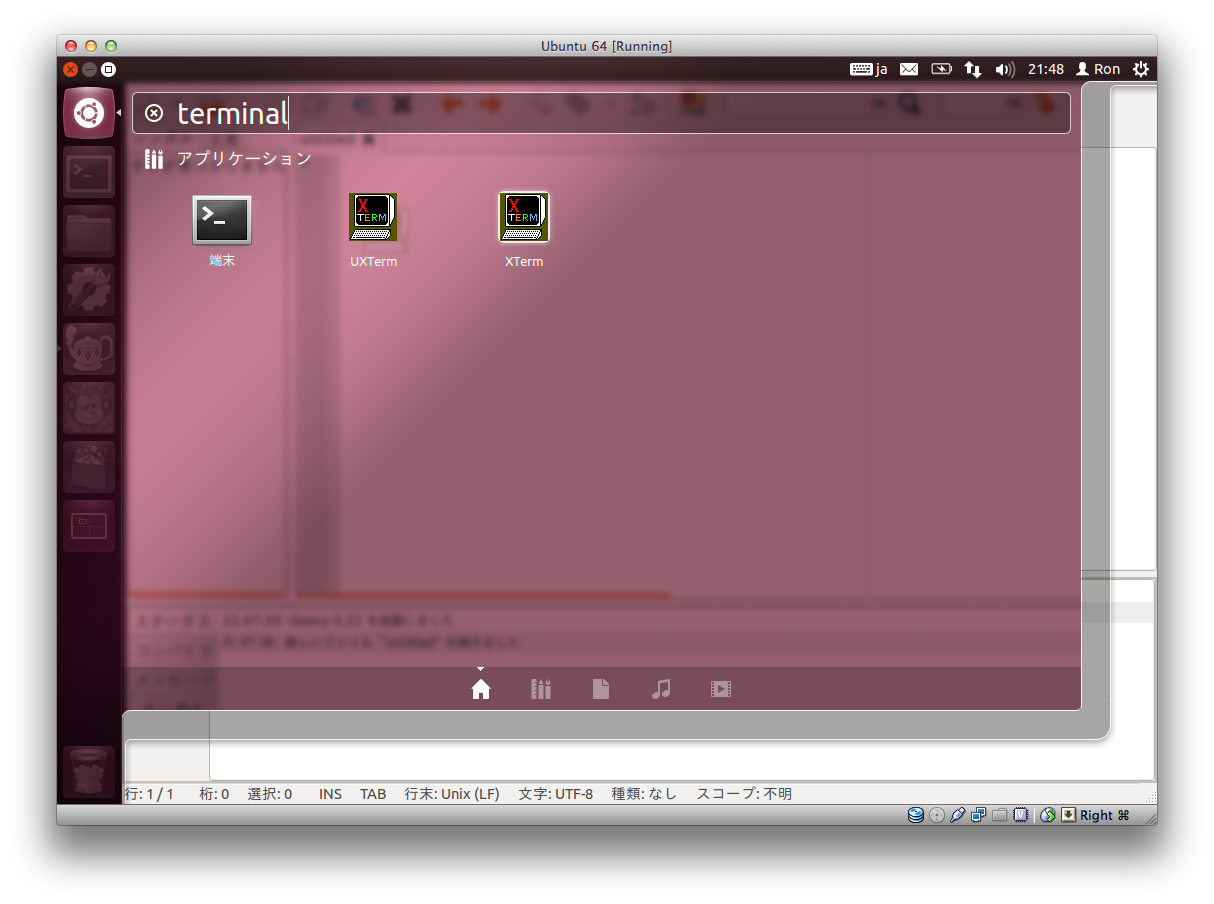Open Ubuntu Software Center shopping bag icon
The image size is (1214, 904).
89,467
